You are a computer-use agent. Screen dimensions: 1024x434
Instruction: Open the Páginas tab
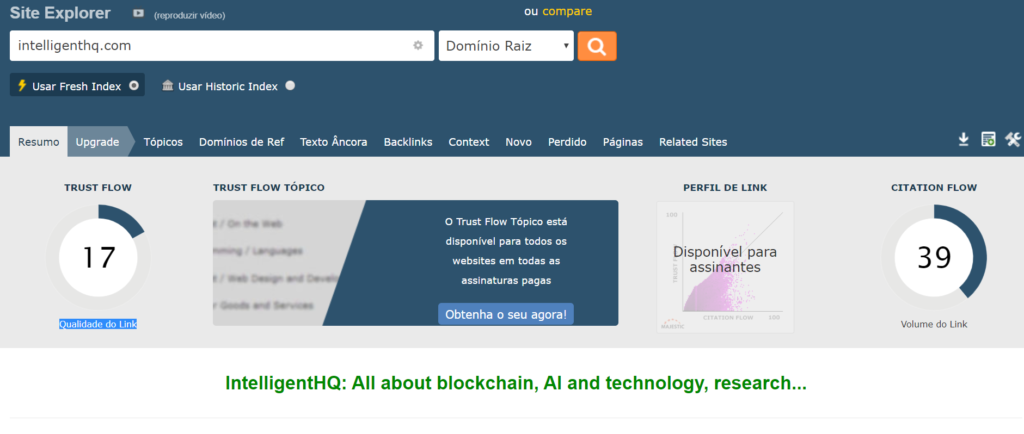pyautogui.click(x=623, y=142)
